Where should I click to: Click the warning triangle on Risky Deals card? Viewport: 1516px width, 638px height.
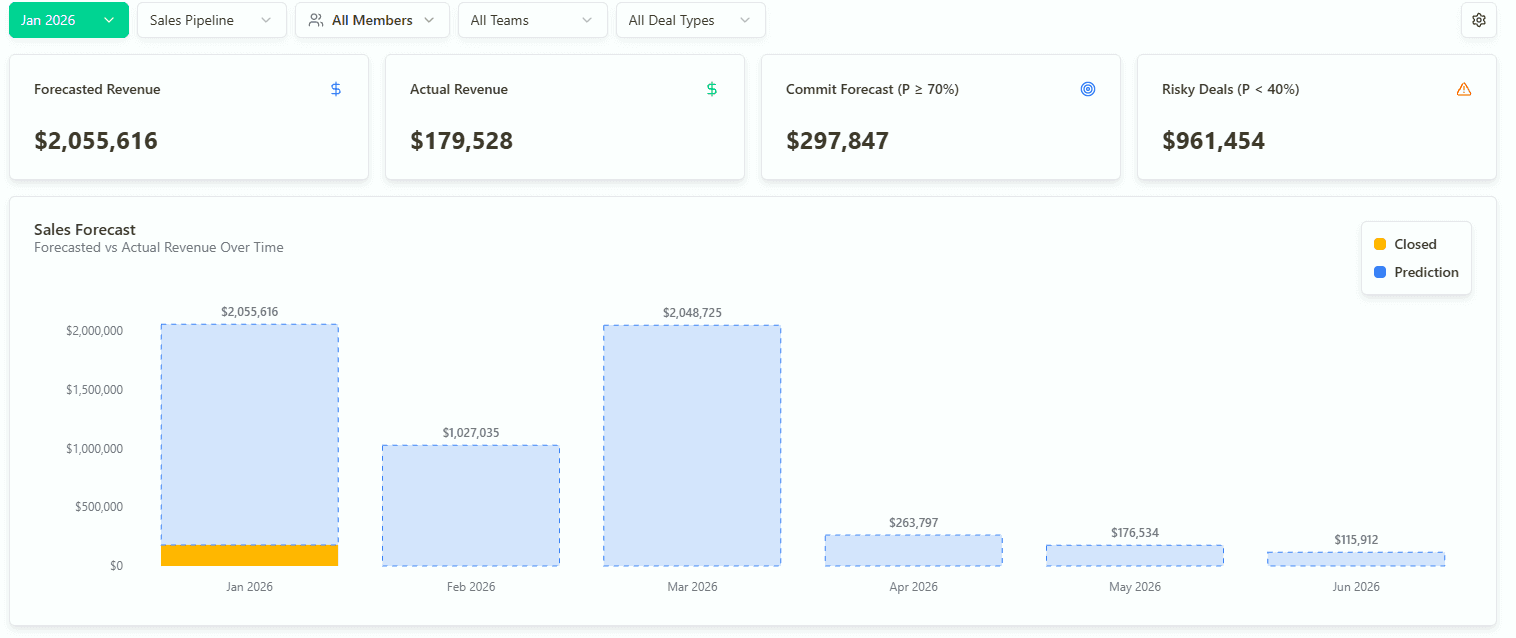1464,89
